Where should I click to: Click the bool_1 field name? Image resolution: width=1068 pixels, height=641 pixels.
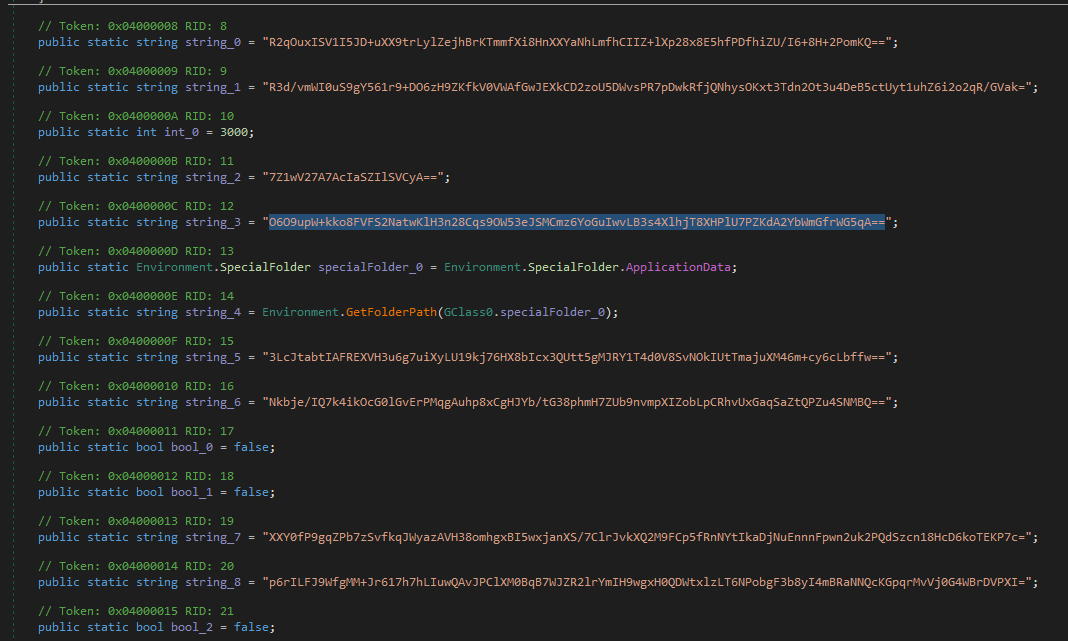pos(191,492)
